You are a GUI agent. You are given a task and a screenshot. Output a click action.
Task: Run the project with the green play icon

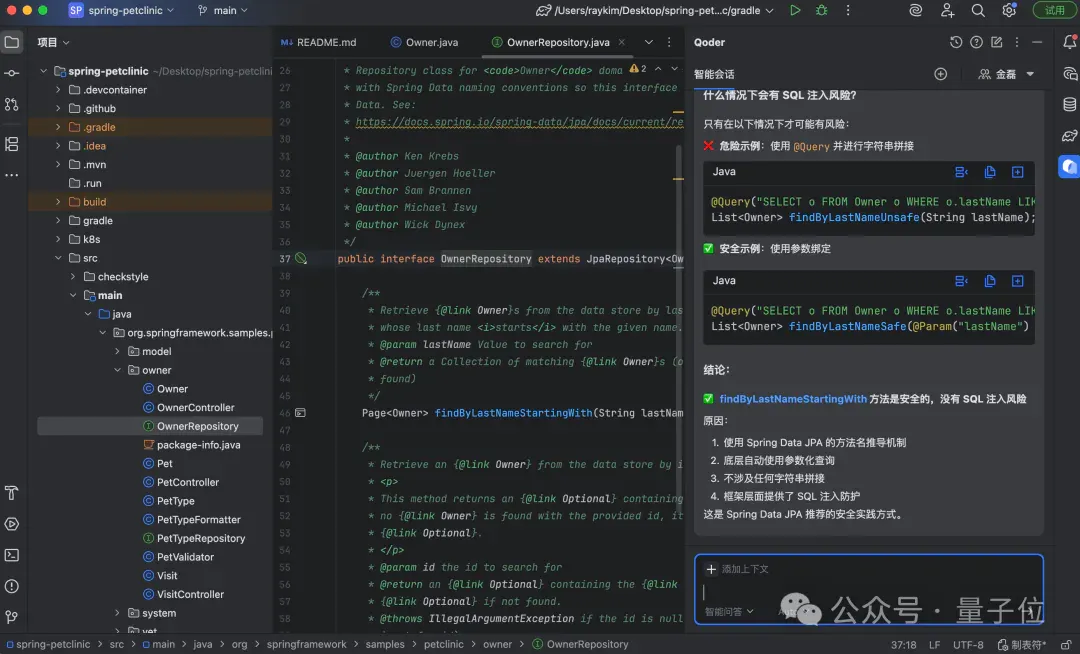pos(795,10)
